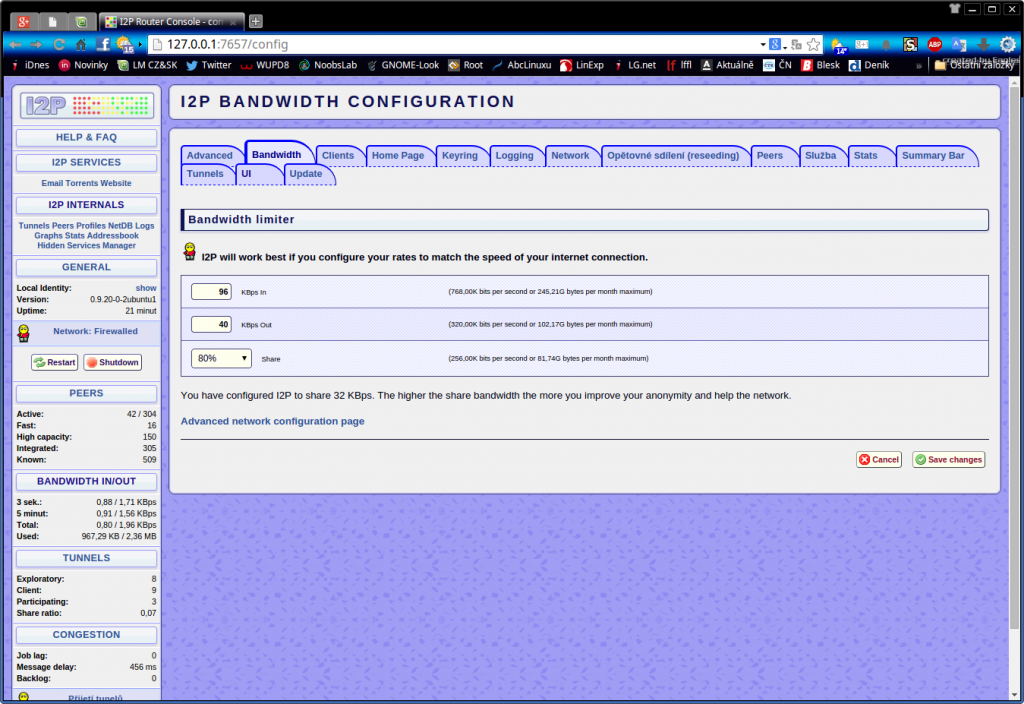The width and height of the screenshot is (1024, 704).
Task: Open the Clients config tab
Action: 338,155
